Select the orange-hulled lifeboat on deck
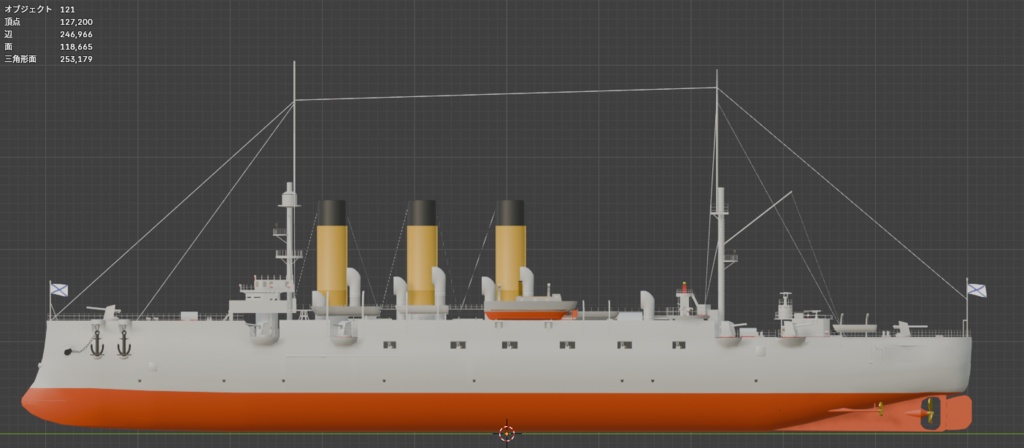 (530, 308)
